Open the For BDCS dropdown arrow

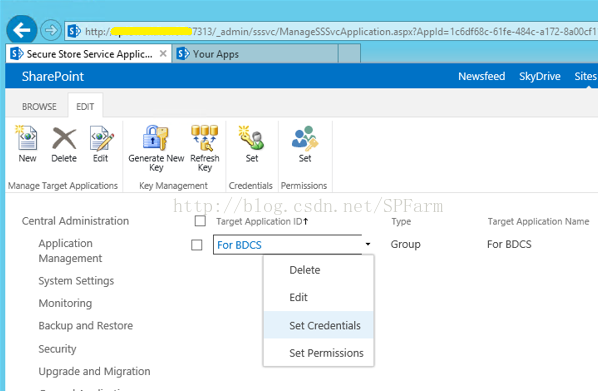tap(368, 244)
